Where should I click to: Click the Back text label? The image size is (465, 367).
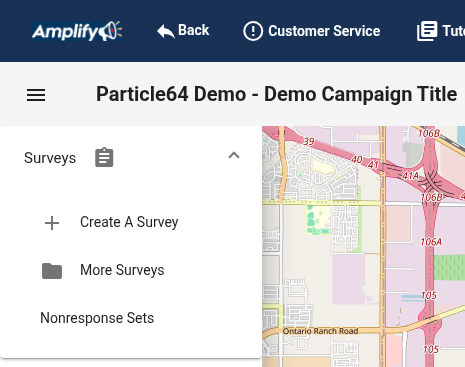[193, 30]
